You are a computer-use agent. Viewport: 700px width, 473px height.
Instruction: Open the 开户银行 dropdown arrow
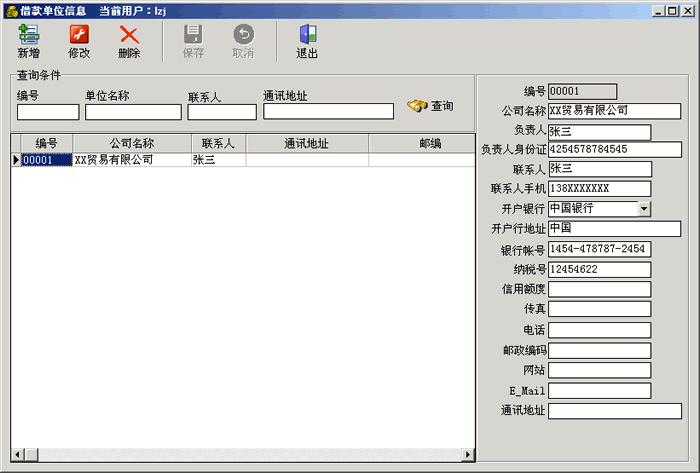pos(644,209)
